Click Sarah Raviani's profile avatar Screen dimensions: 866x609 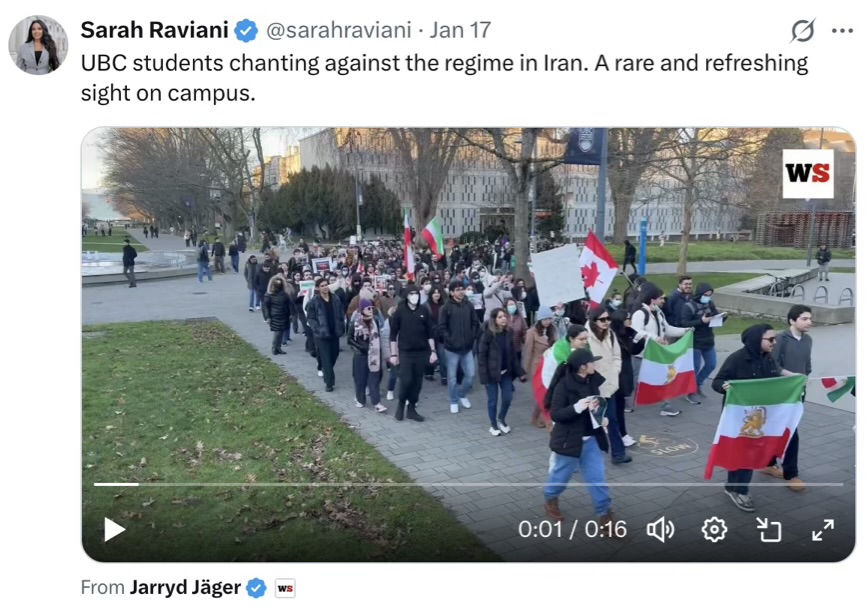(38, 45)
